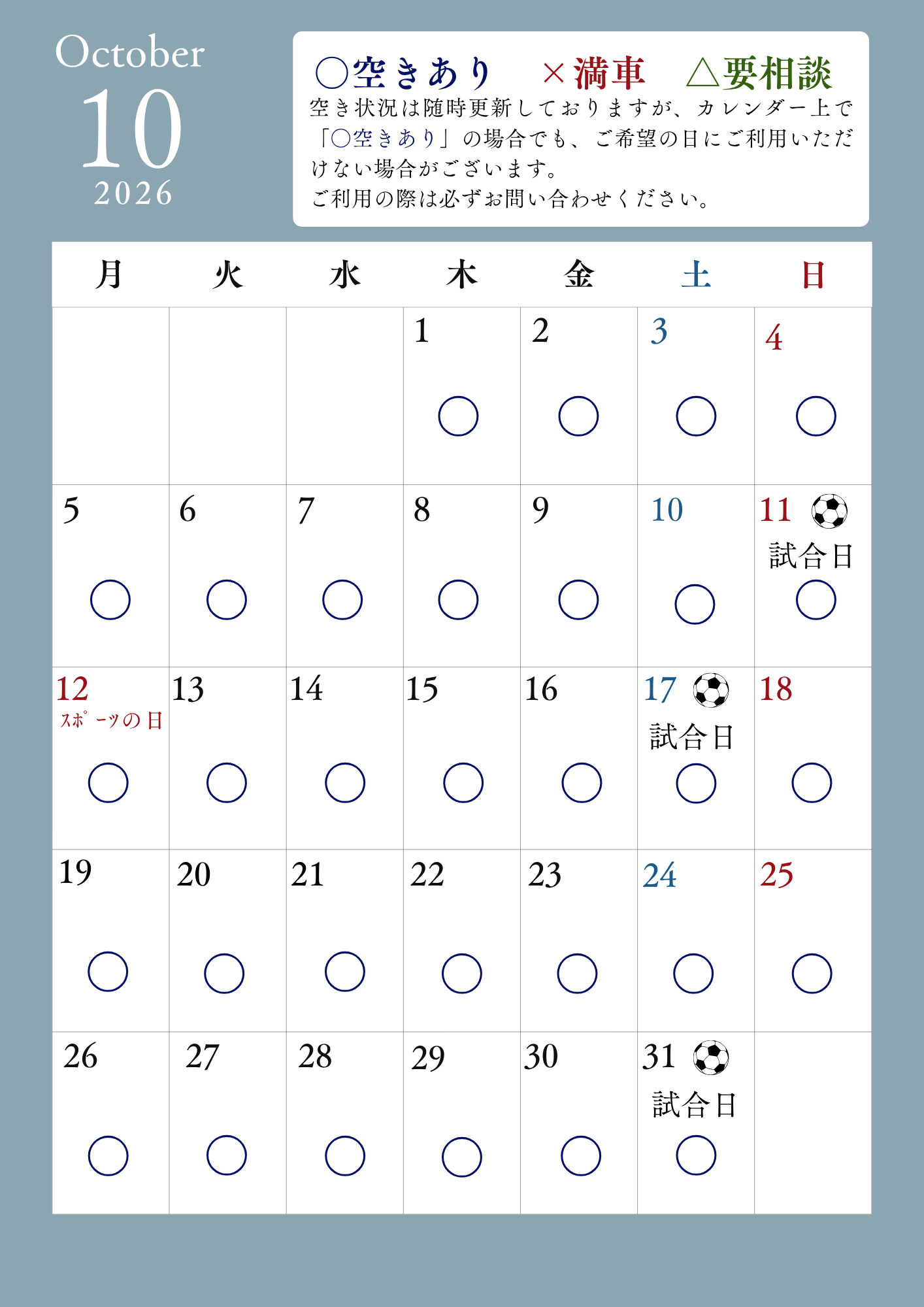
Task: Click the date number 4
Action: [774, 338]
